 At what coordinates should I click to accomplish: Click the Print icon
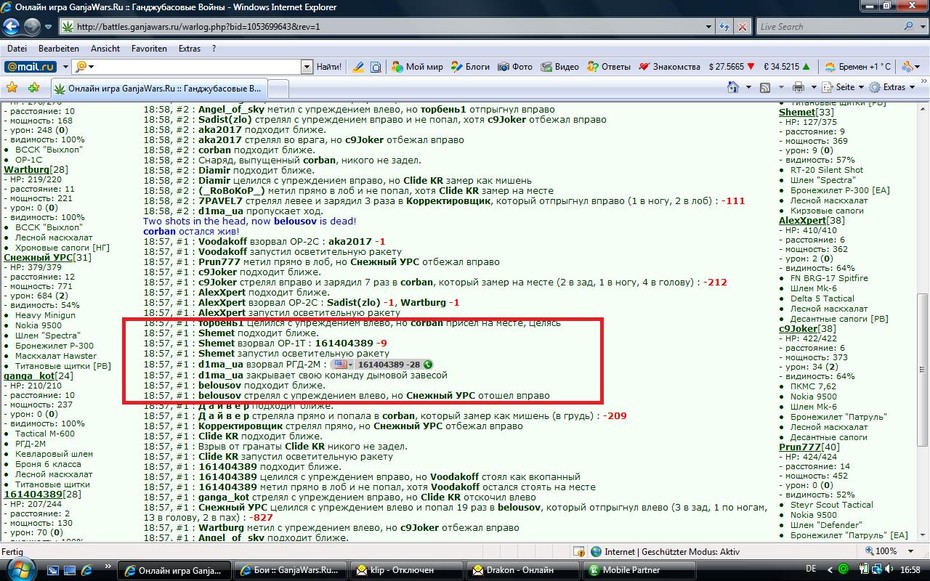tap(798, 87)
